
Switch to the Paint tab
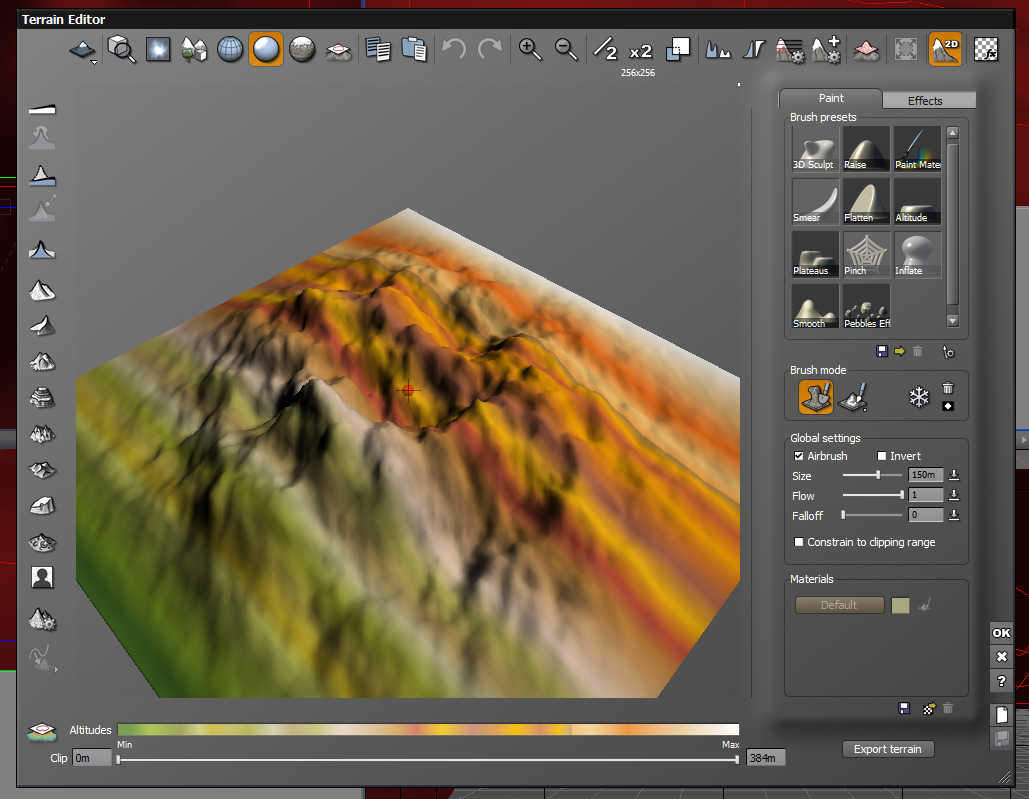coord(831,98)
